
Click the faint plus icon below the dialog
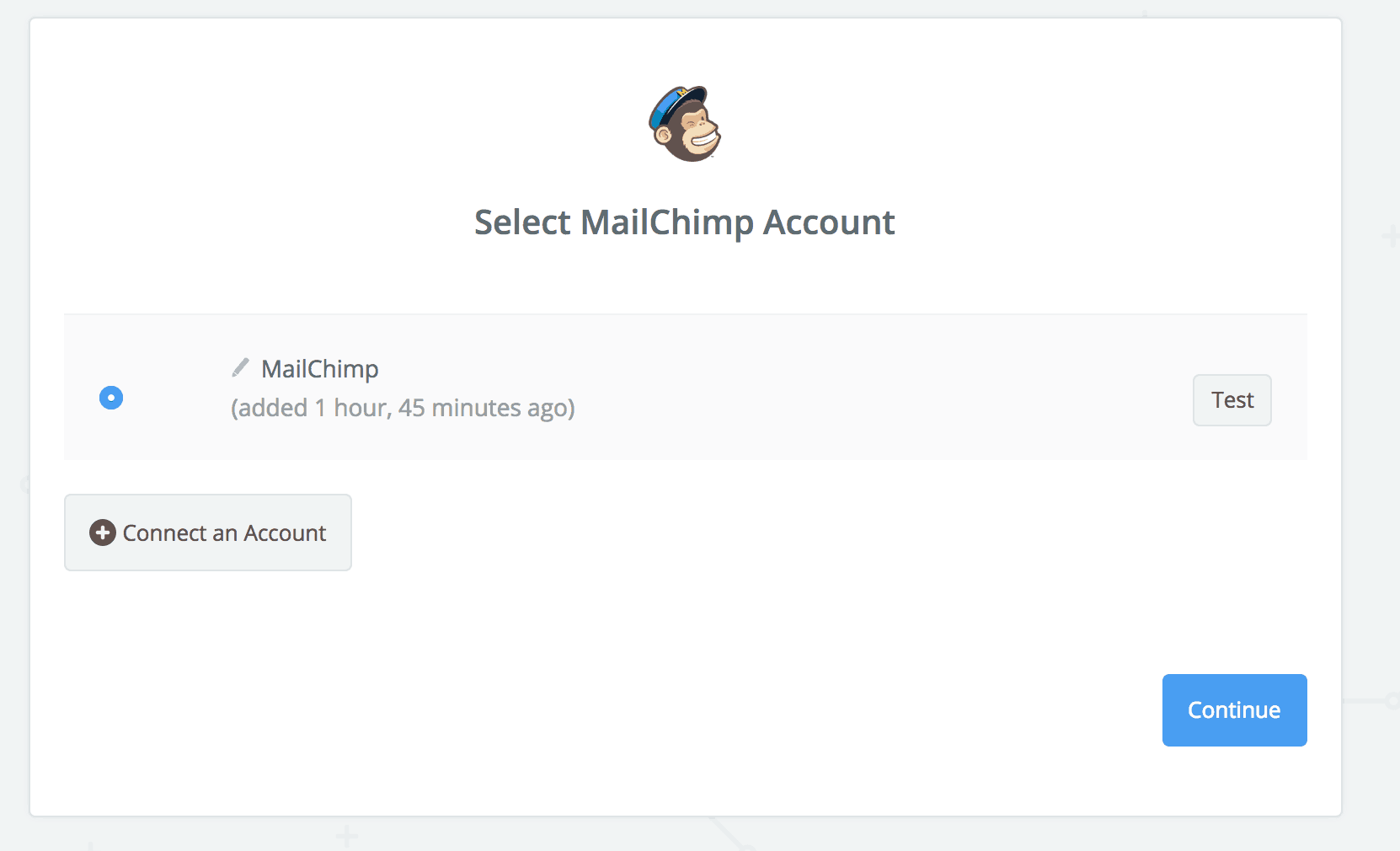pyautogui.click(x=346, y=837)
